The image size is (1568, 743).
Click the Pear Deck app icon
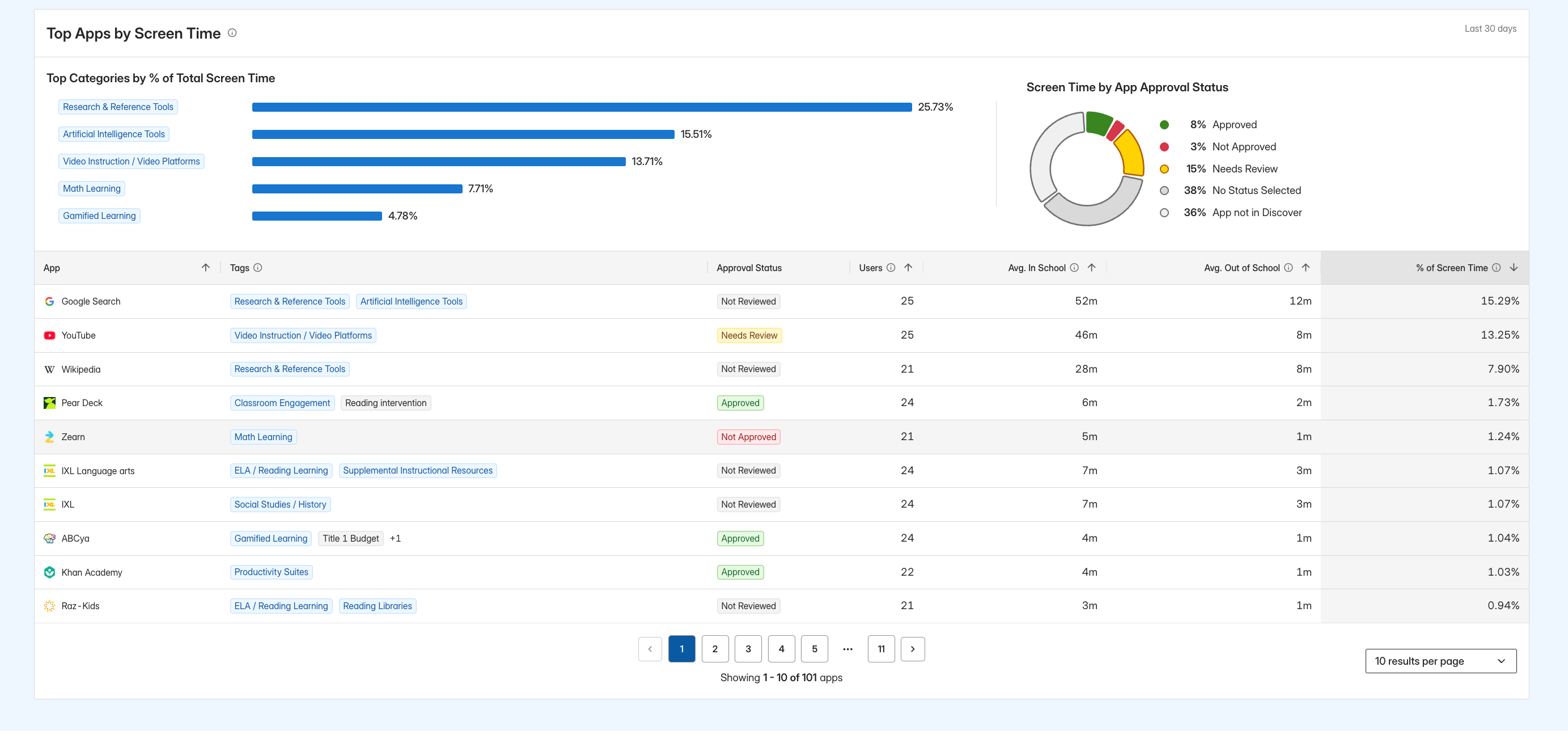pos(49,403)
